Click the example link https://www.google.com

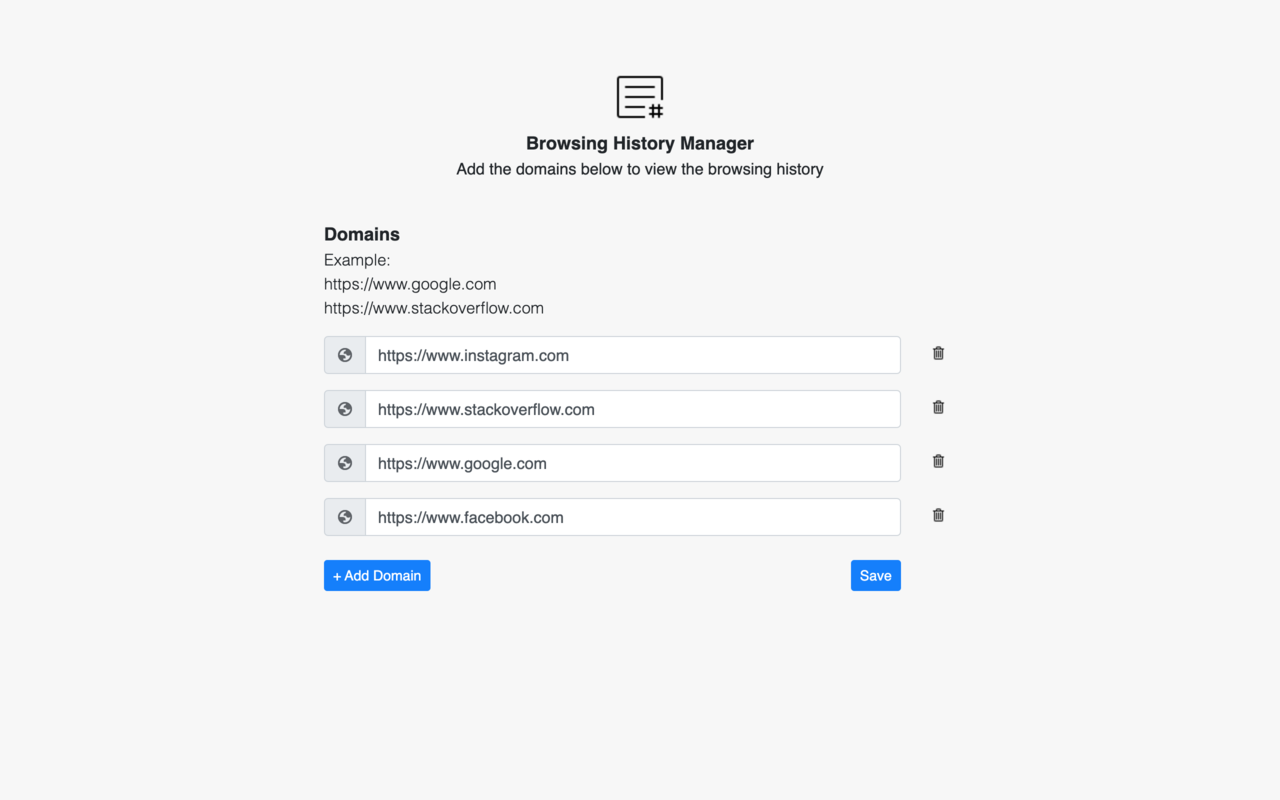coord(410,284)
